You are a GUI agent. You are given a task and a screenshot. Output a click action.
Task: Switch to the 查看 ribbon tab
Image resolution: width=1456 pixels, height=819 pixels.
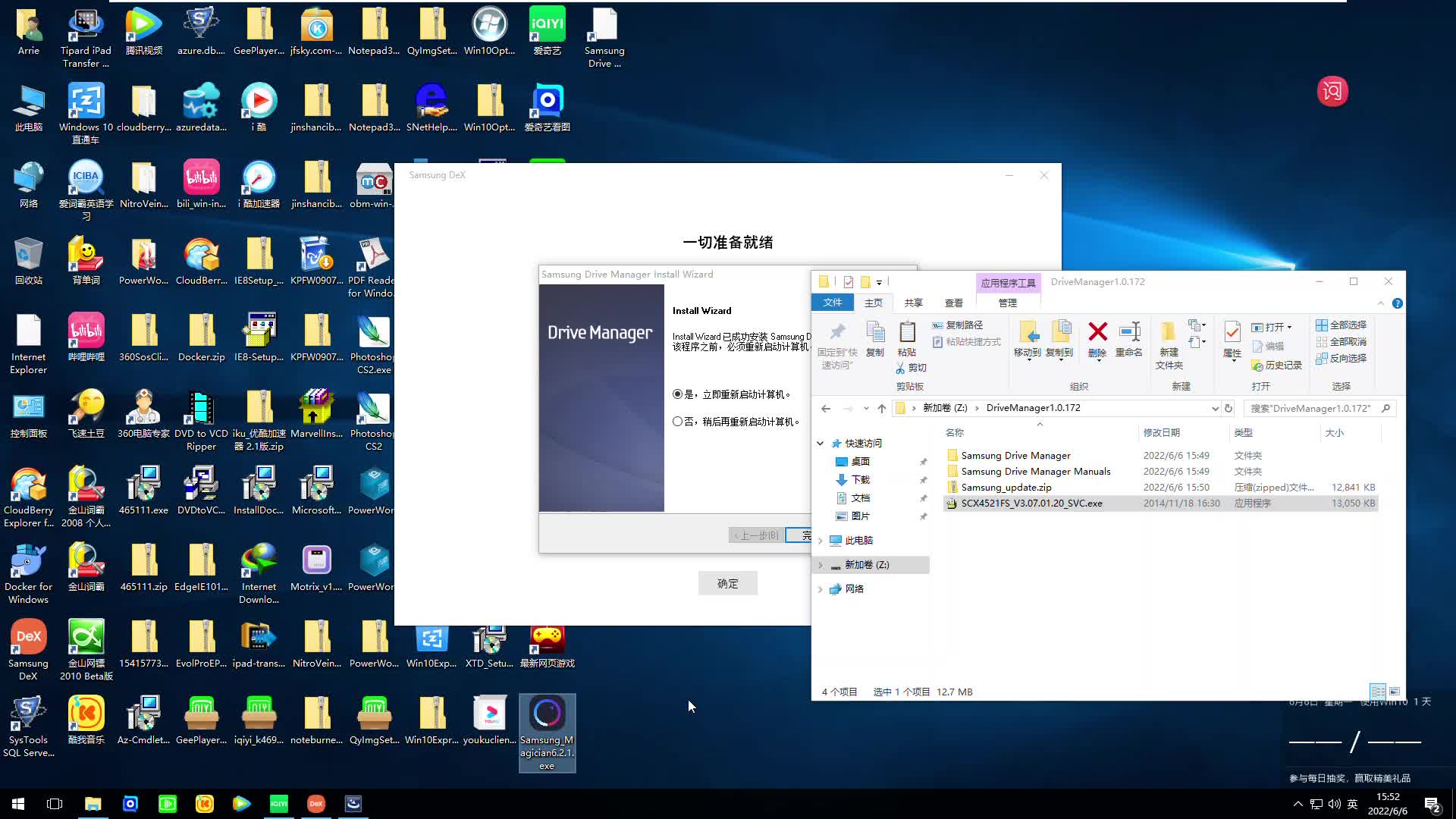tap(953, 303)
